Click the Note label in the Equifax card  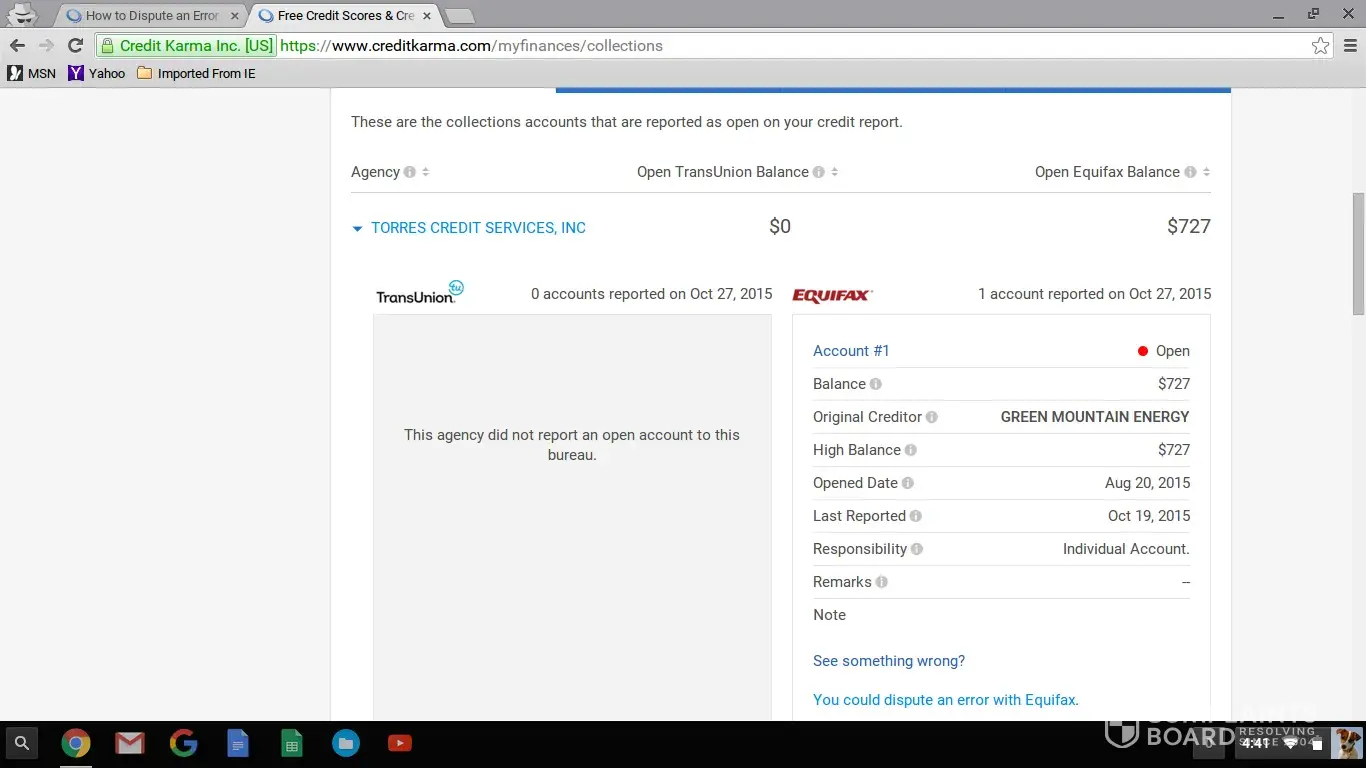pyautogui.click(x=829, y=615)
